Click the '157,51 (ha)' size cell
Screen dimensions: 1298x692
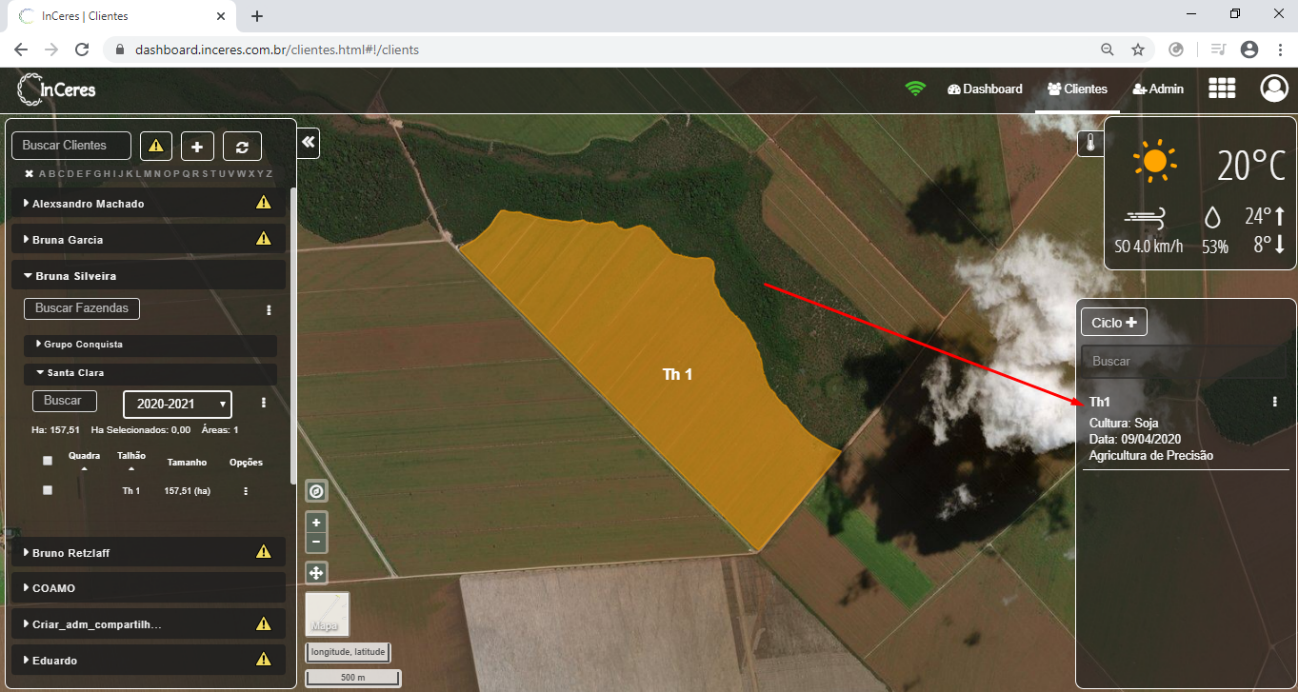187,491
